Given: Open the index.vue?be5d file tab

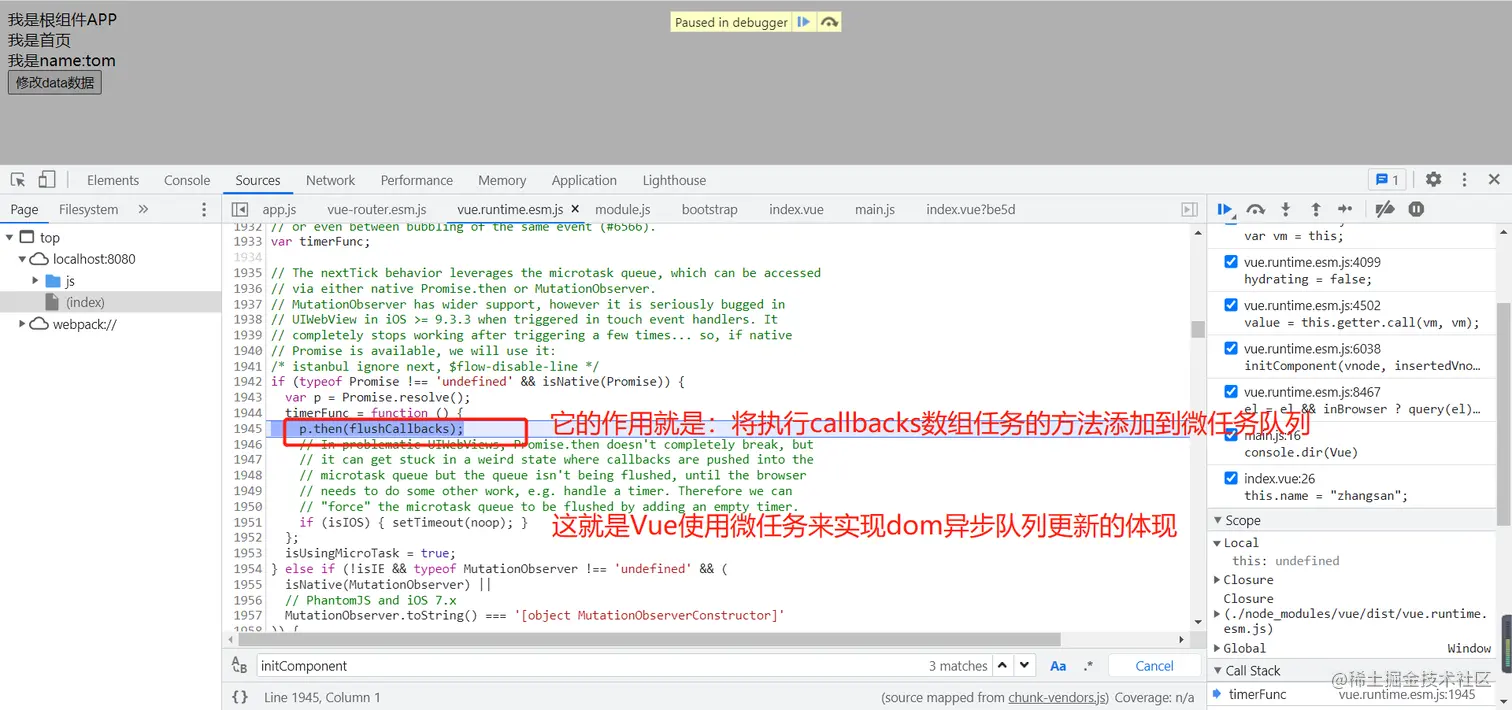Looking at the screenshot, I should coord(970,209).
